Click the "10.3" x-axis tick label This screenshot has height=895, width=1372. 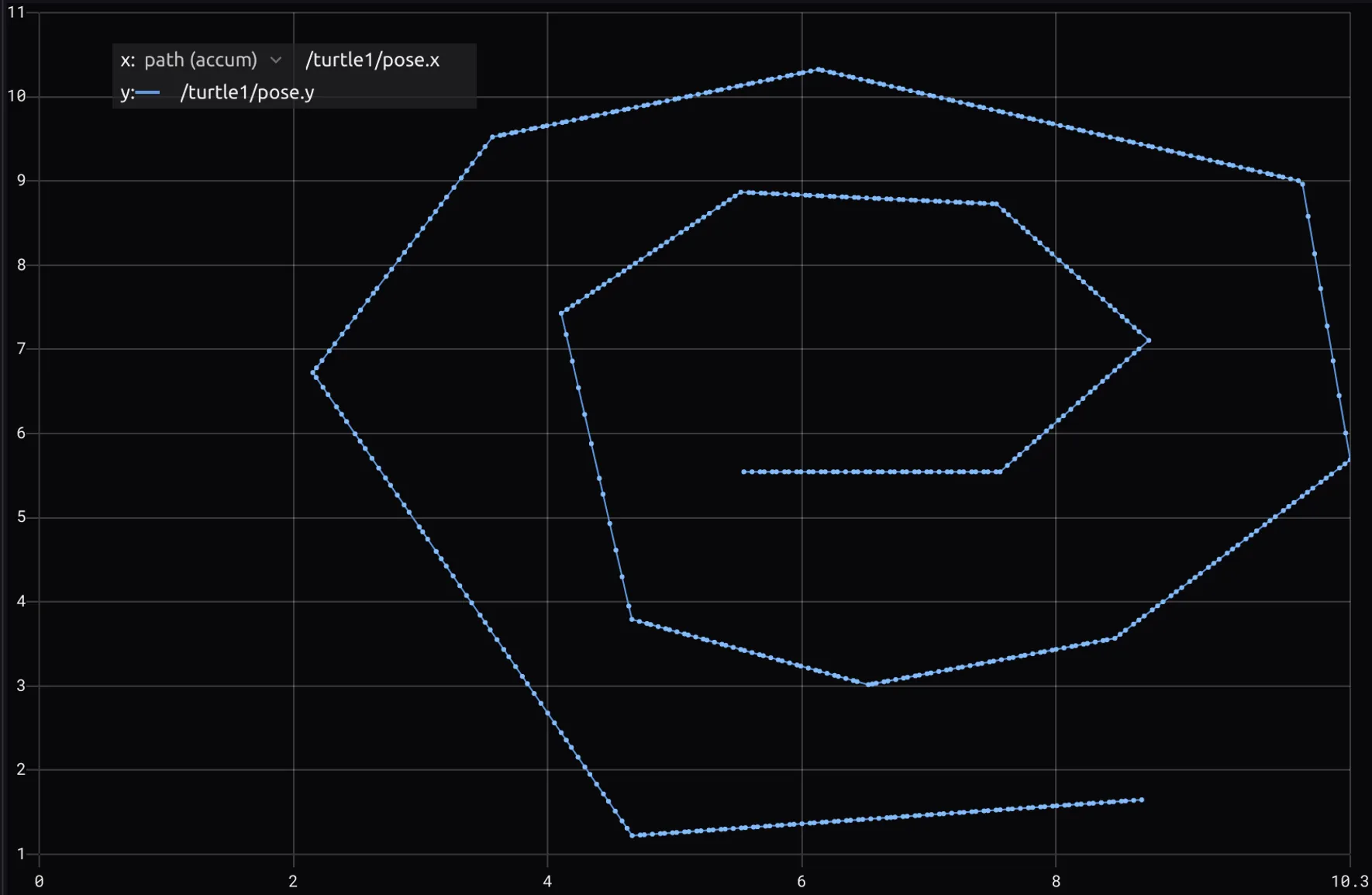(1349, 880)
